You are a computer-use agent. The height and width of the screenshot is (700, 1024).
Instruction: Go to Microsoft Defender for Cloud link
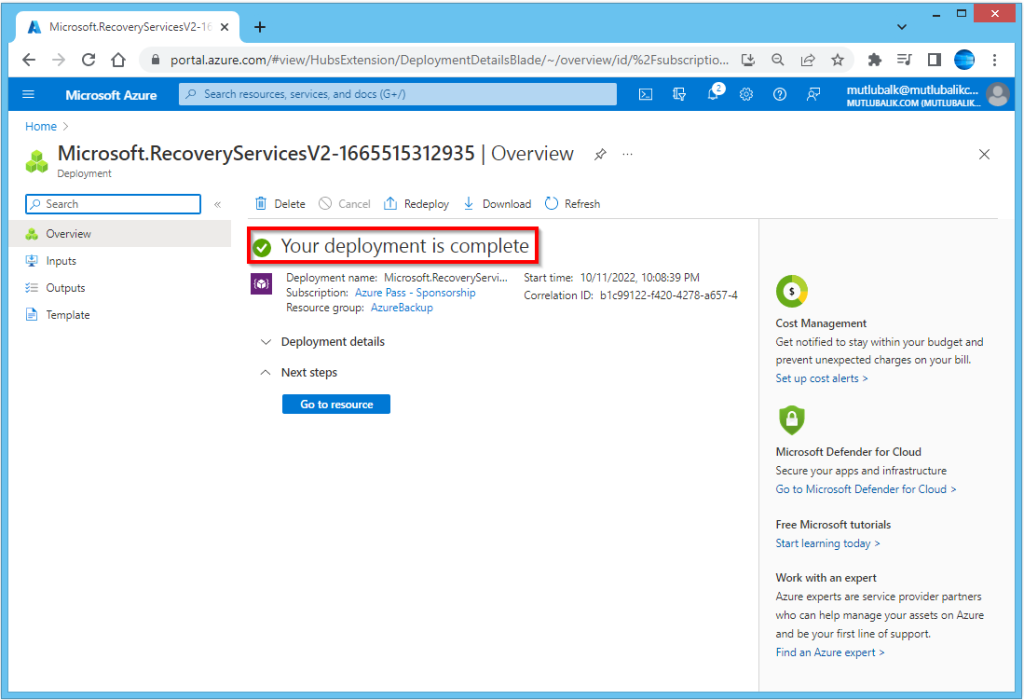(866, 489)
